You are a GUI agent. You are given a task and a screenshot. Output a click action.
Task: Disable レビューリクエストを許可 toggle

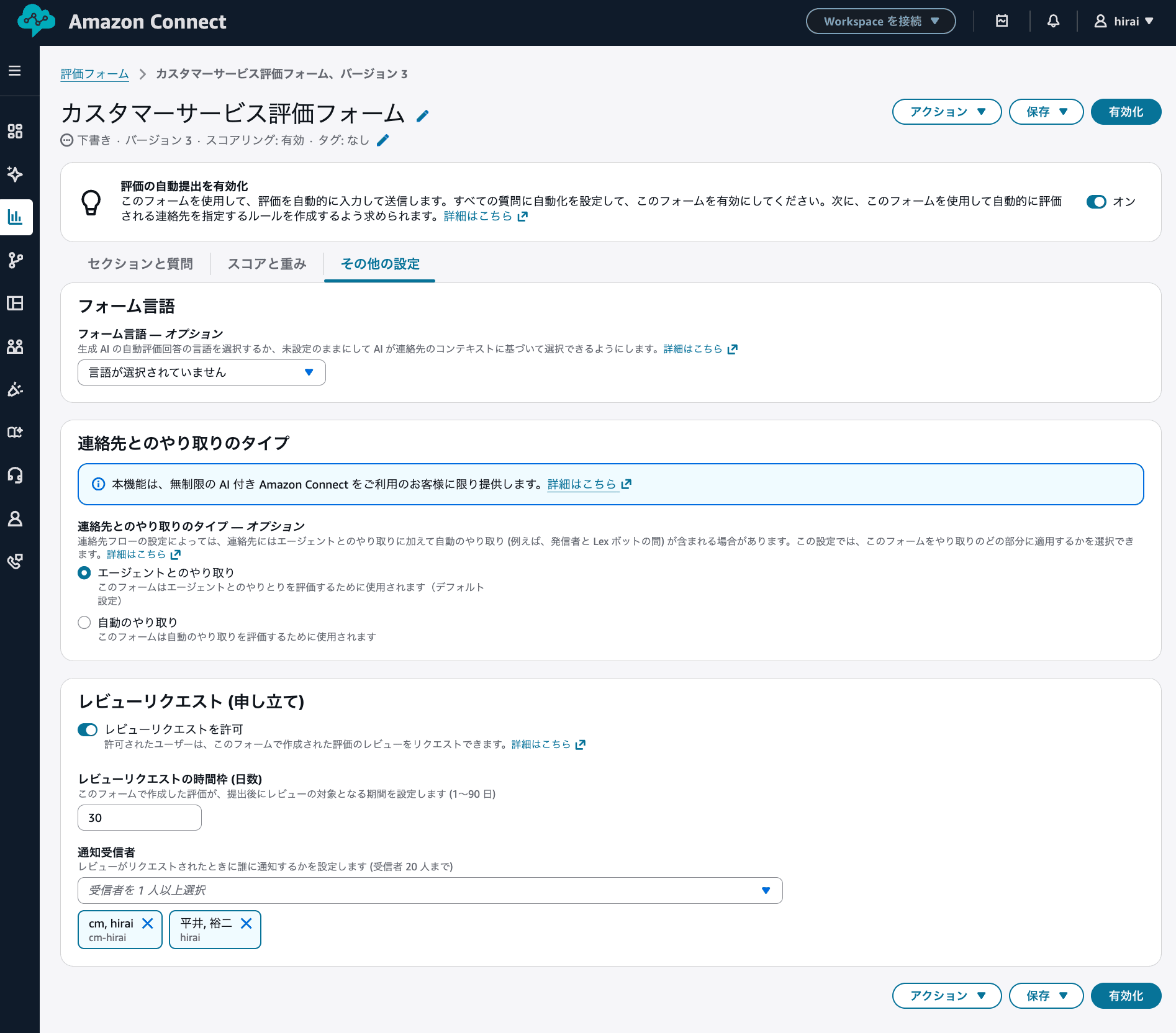point(88,729)
